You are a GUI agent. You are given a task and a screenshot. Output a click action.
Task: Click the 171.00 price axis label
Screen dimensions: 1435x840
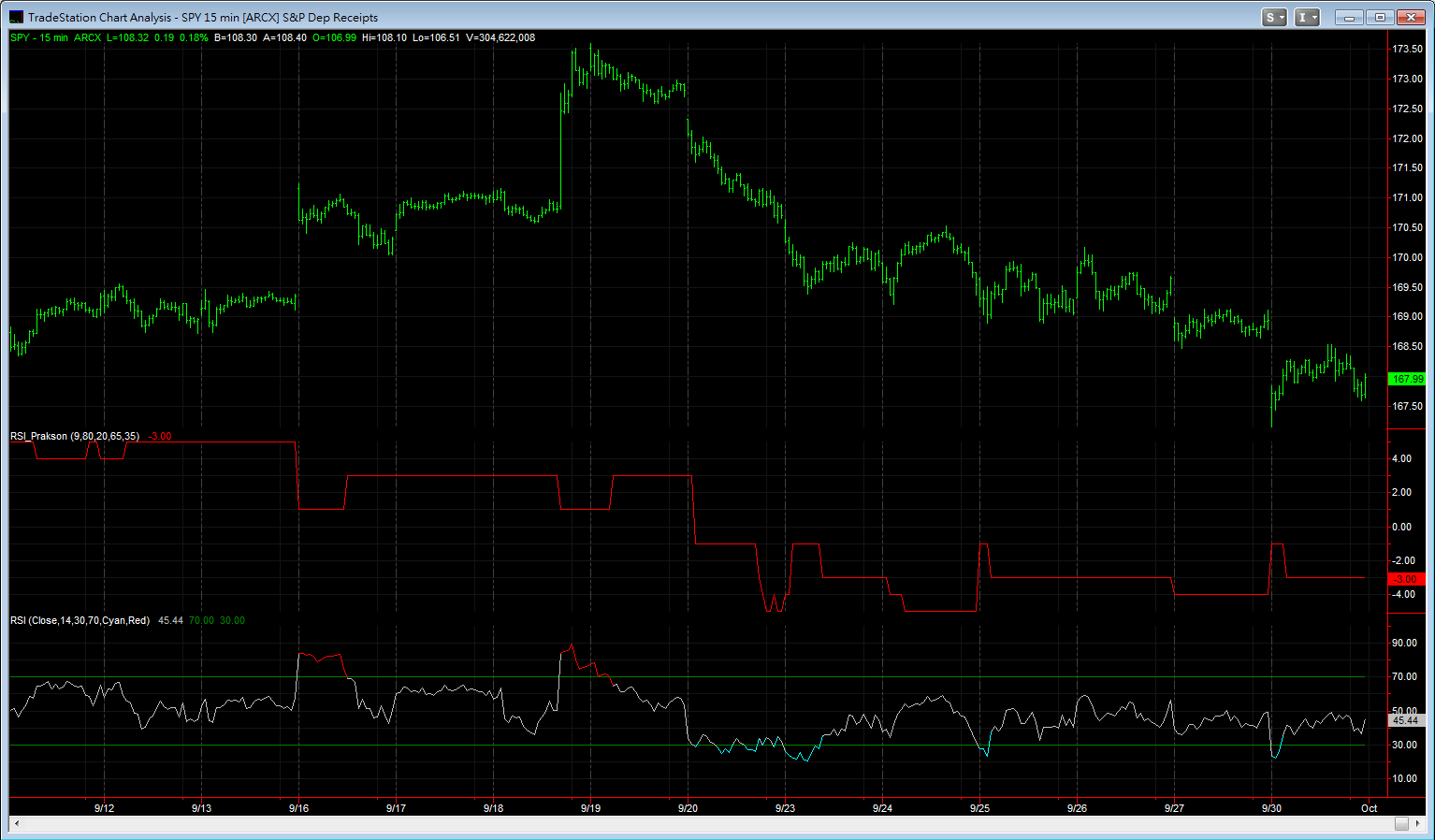[1407, 198]
